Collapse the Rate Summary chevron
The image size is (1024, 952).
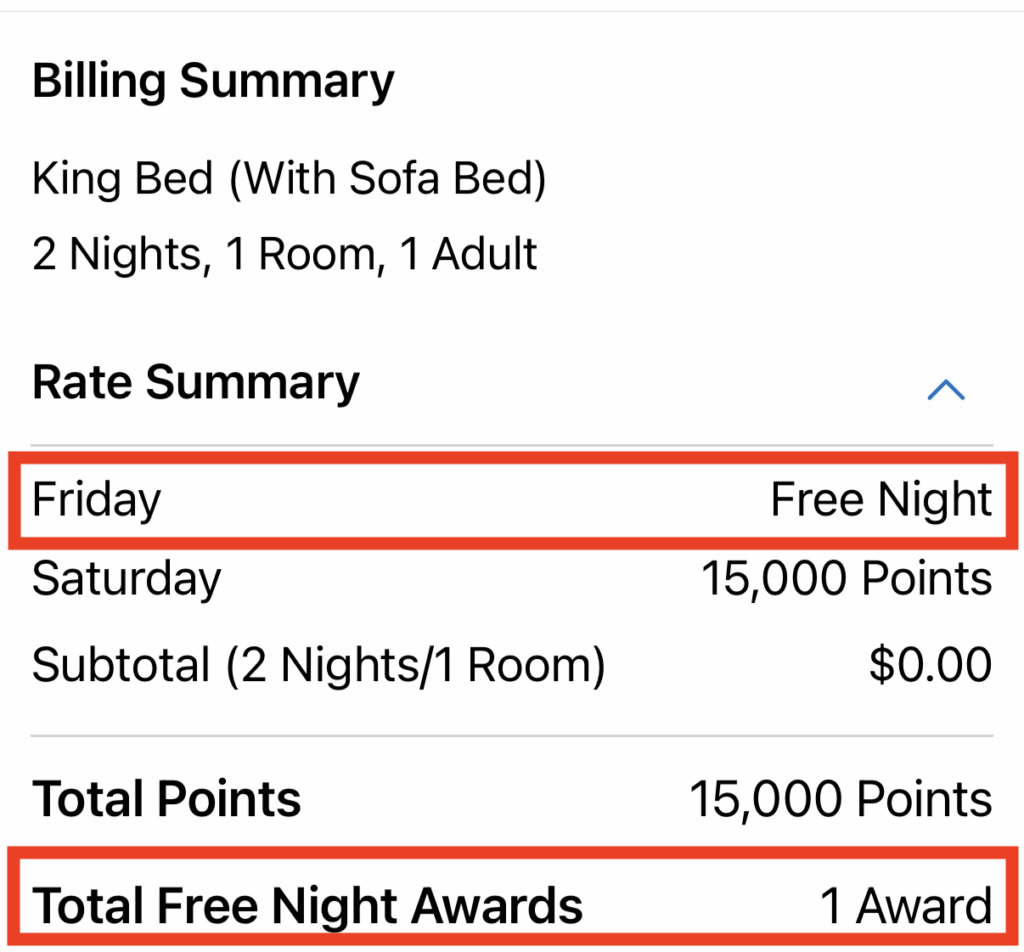click(x=945, y=390)
